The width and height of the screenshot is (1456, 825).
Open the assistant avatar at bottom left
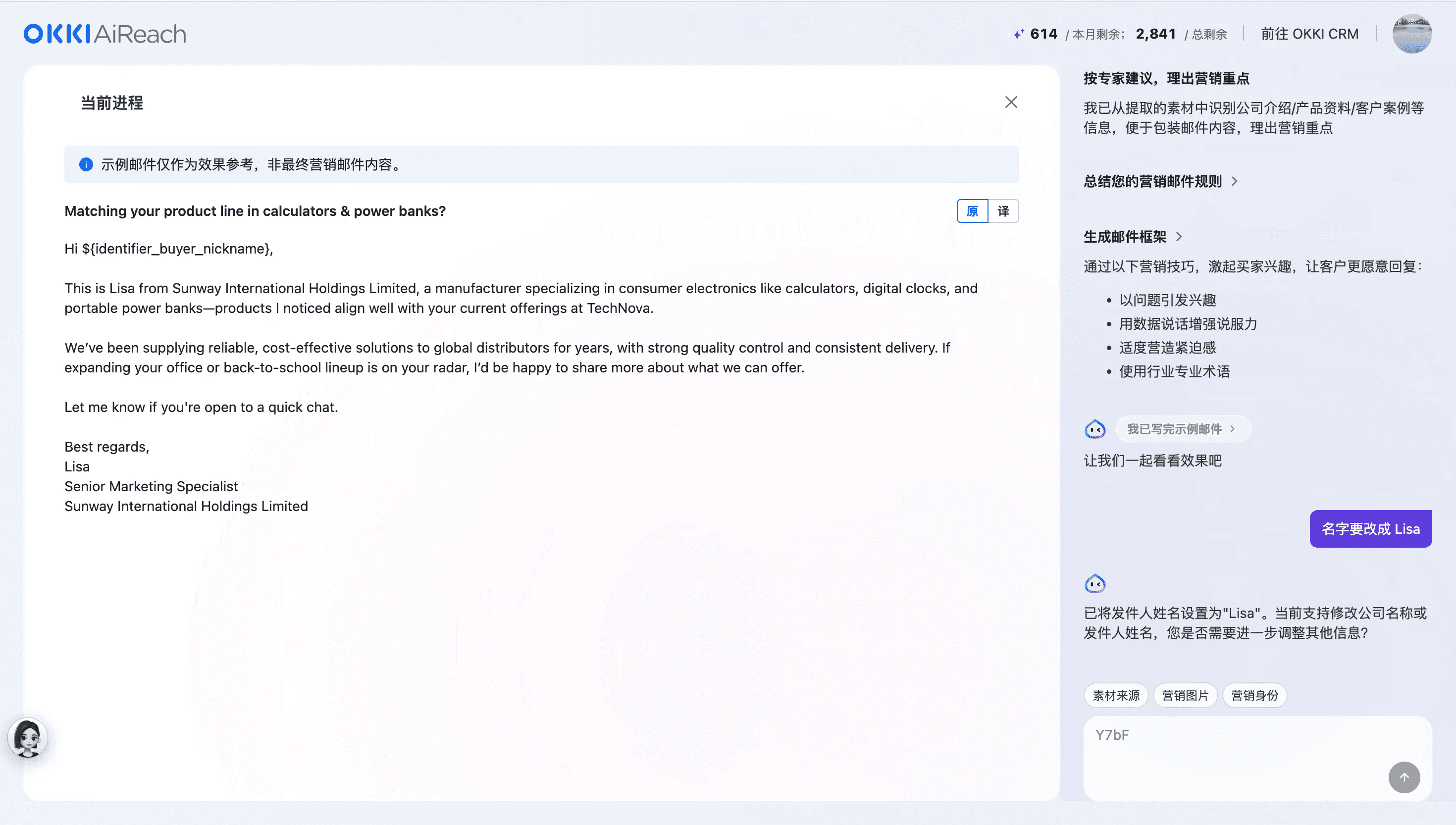tap(28, 738)
